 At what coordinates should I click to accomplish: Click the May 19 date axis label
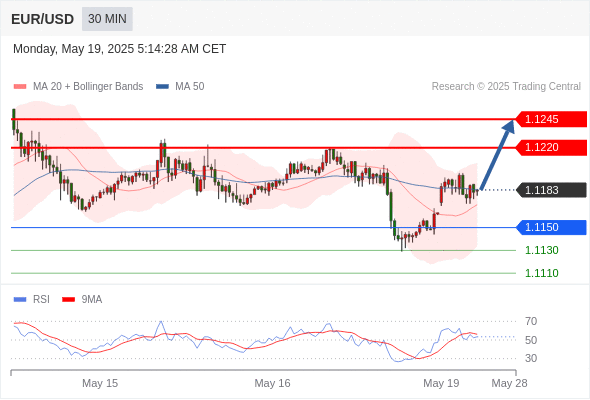pos(441,383)
